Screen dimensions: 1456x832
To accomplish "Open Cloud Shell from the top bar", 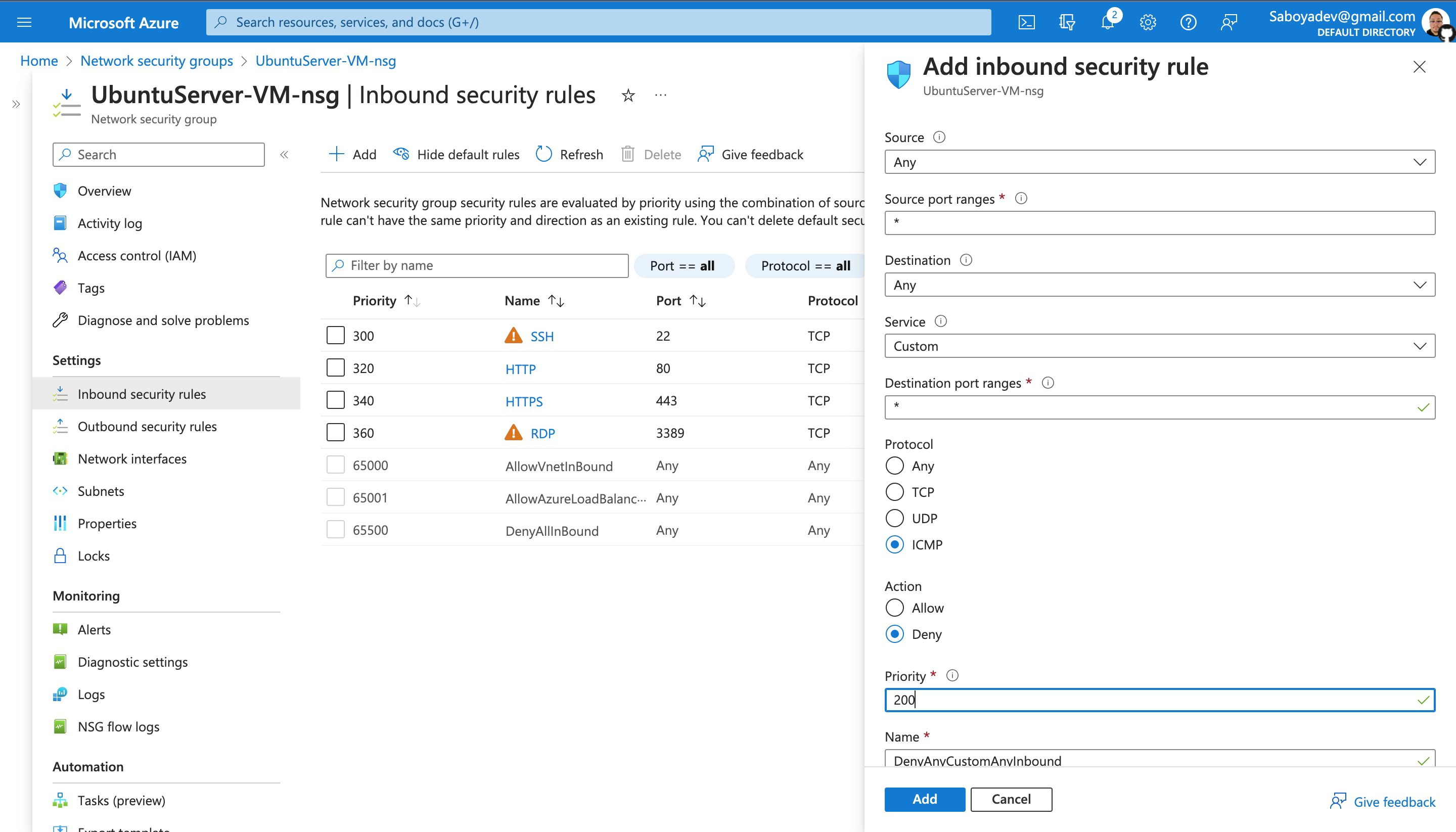I will [x=1026, y=22].
